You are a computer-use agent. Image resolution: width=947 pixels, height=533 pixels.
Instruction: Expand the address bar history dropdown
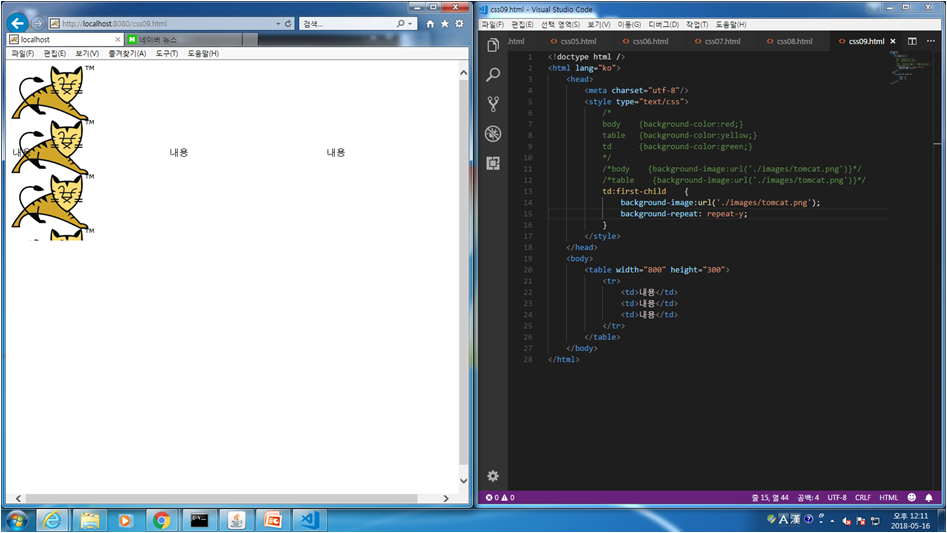278,24
